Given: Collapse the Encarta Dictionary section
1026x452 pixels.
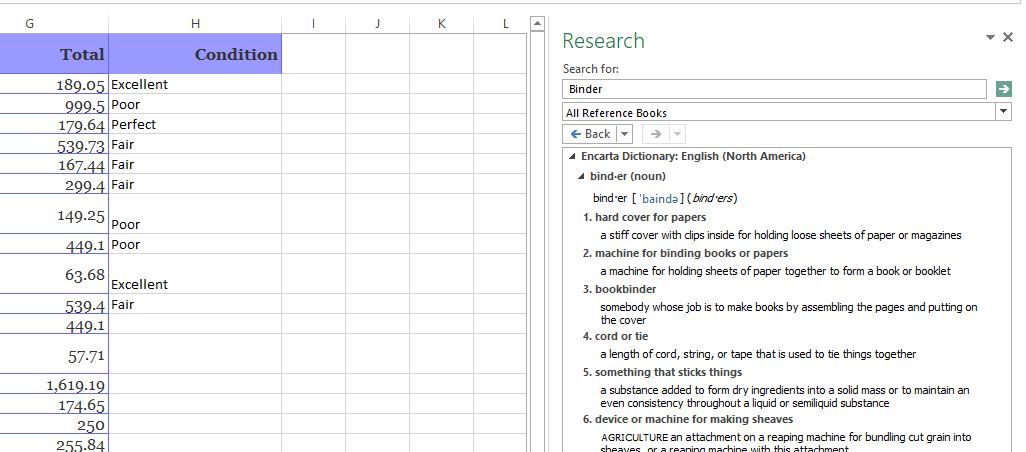Looking at the screenshot, I should (573, 156).
